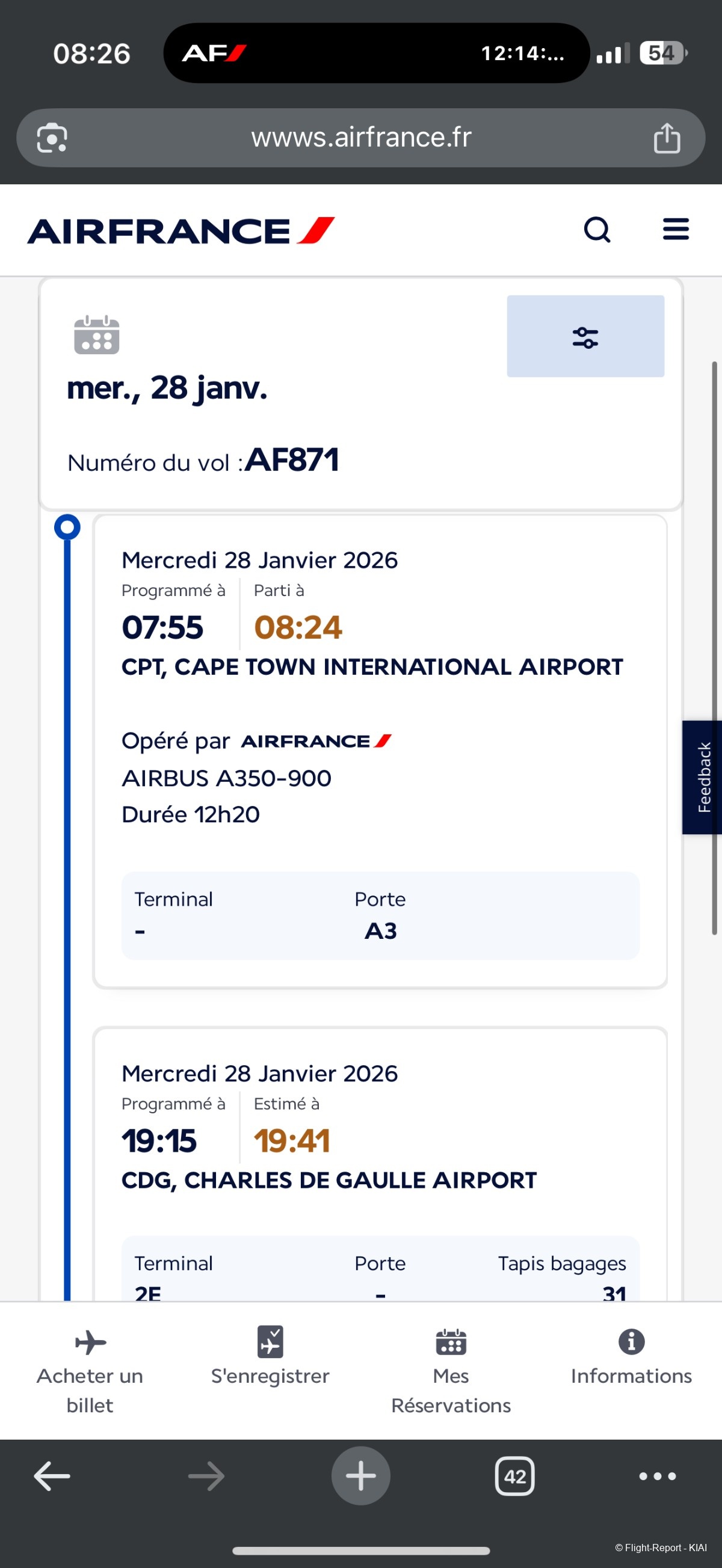This screenshot has height=1568, width=722.
Task: Tap the AF live activity pill
Action: pyautogui.click(x=376, y=54)
